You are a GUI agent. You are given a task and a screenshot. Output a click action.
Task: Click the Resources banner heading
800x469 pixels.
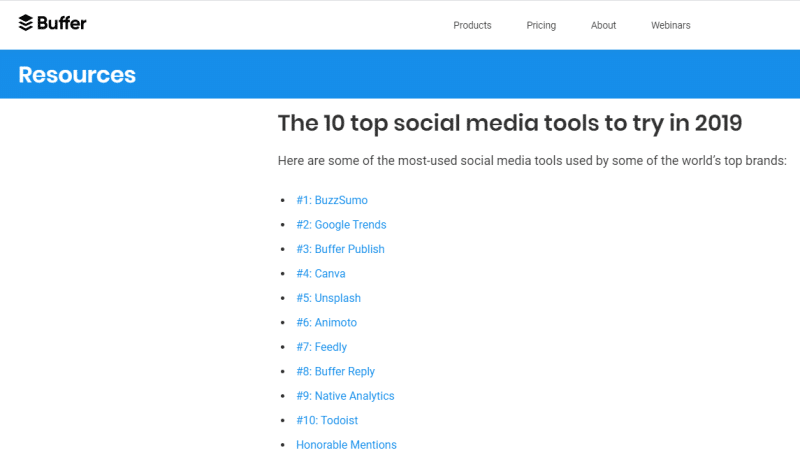click(77, 75)
